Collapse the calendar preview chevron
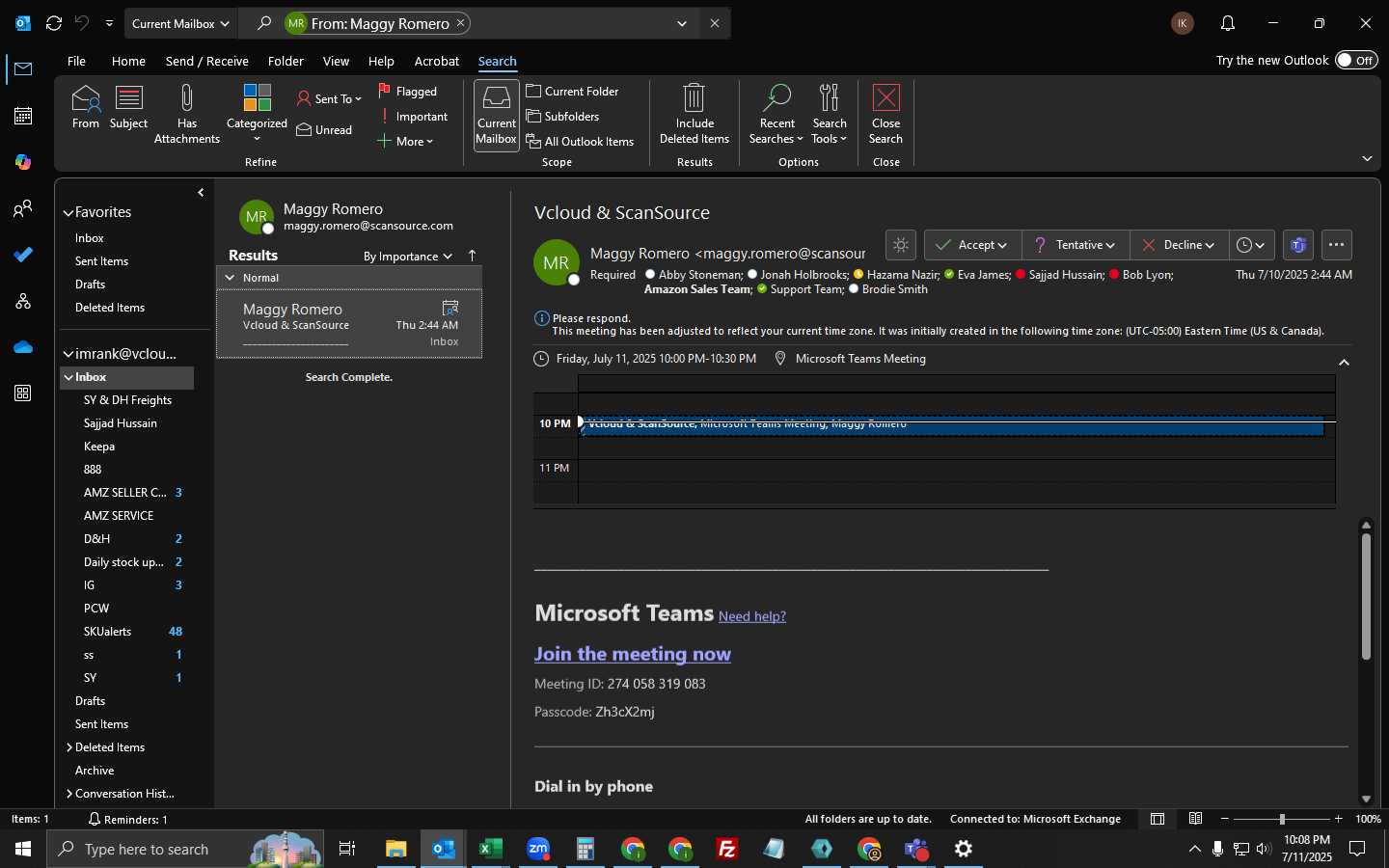 pyautogui.click(x=1344, y=363)
